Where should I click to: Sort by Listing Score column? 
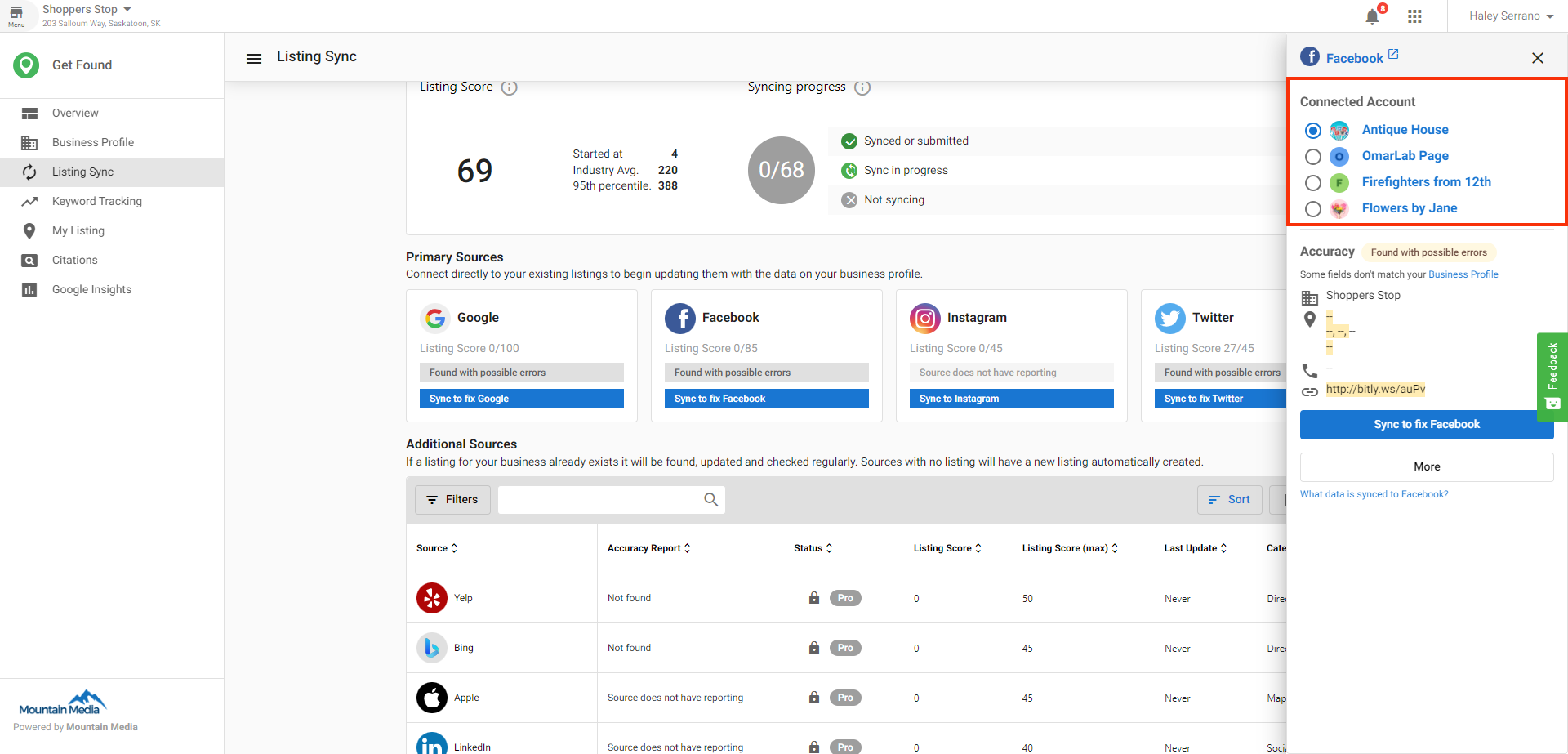947,548
